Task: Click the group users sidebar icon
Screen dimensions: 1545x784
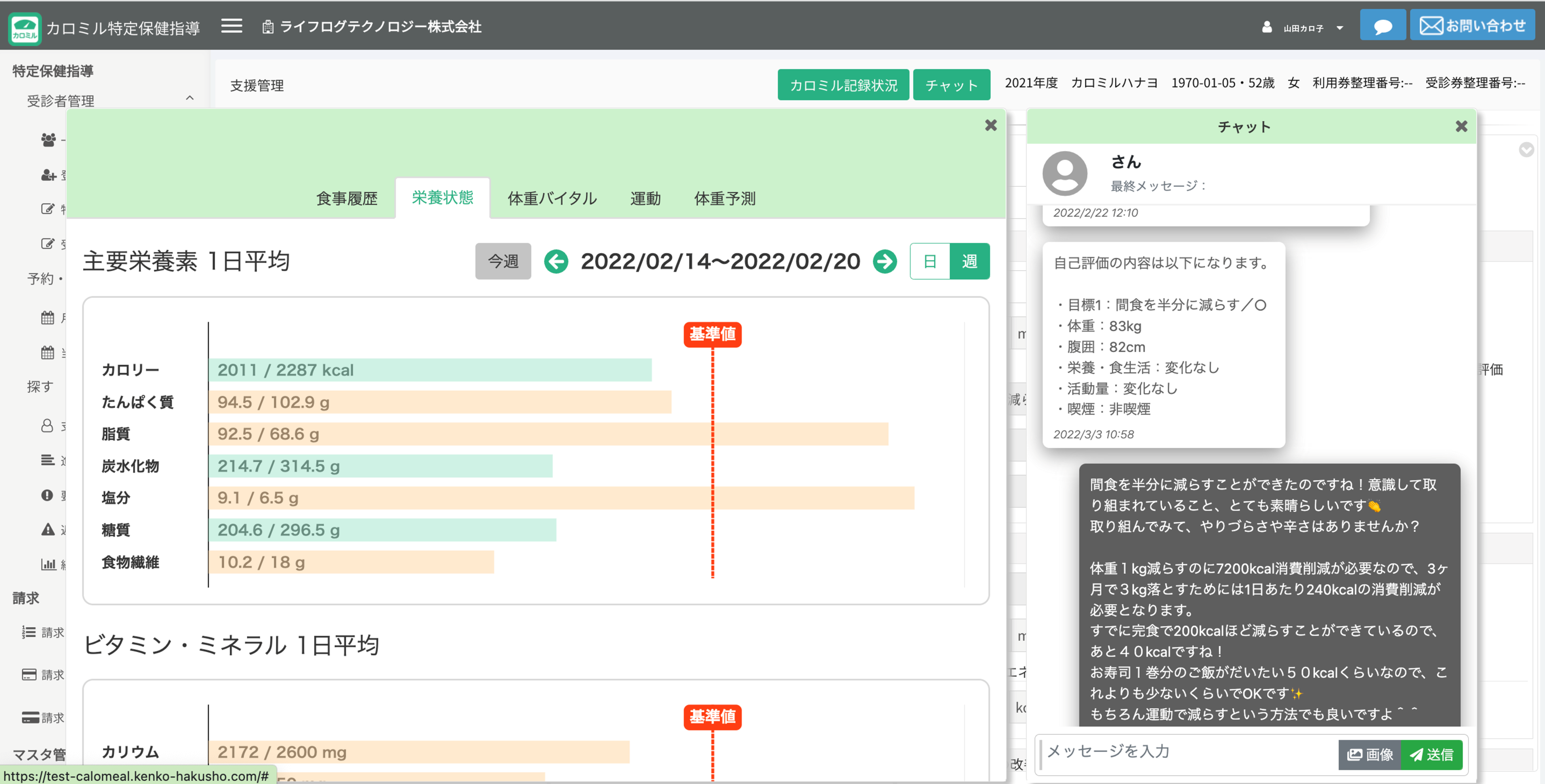Action: [x=48, y=140]
